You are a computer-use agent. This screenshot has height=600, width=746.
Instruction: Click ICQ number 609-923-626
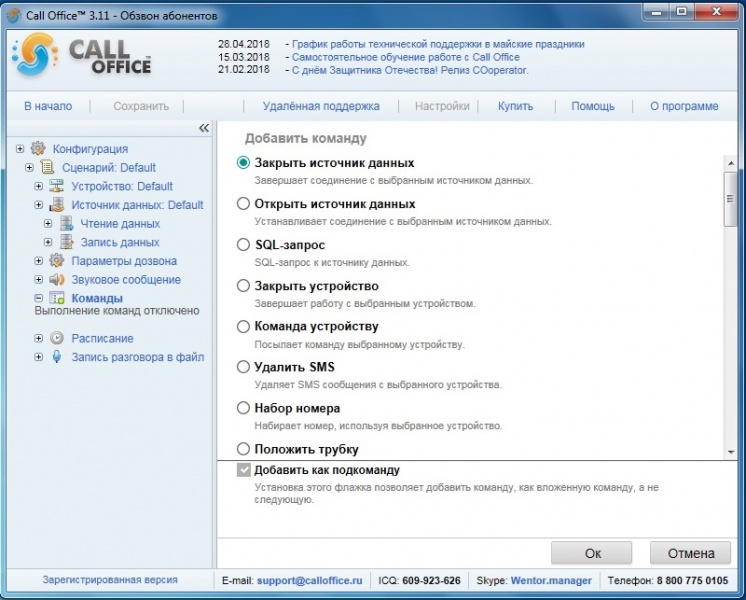432,580
